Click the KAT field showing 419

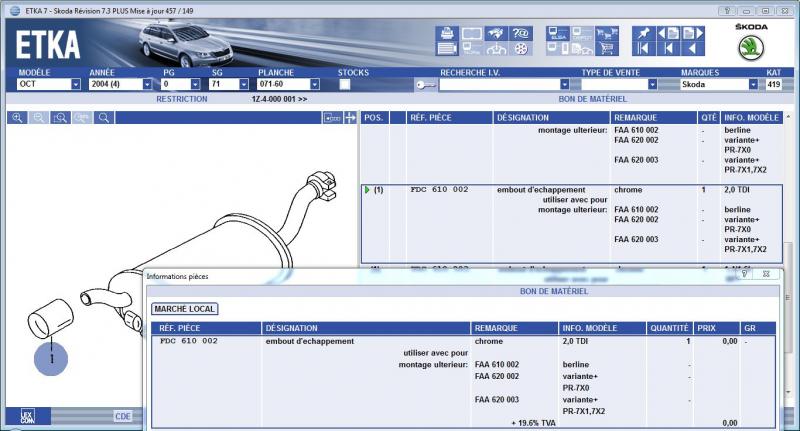(774, 84)
